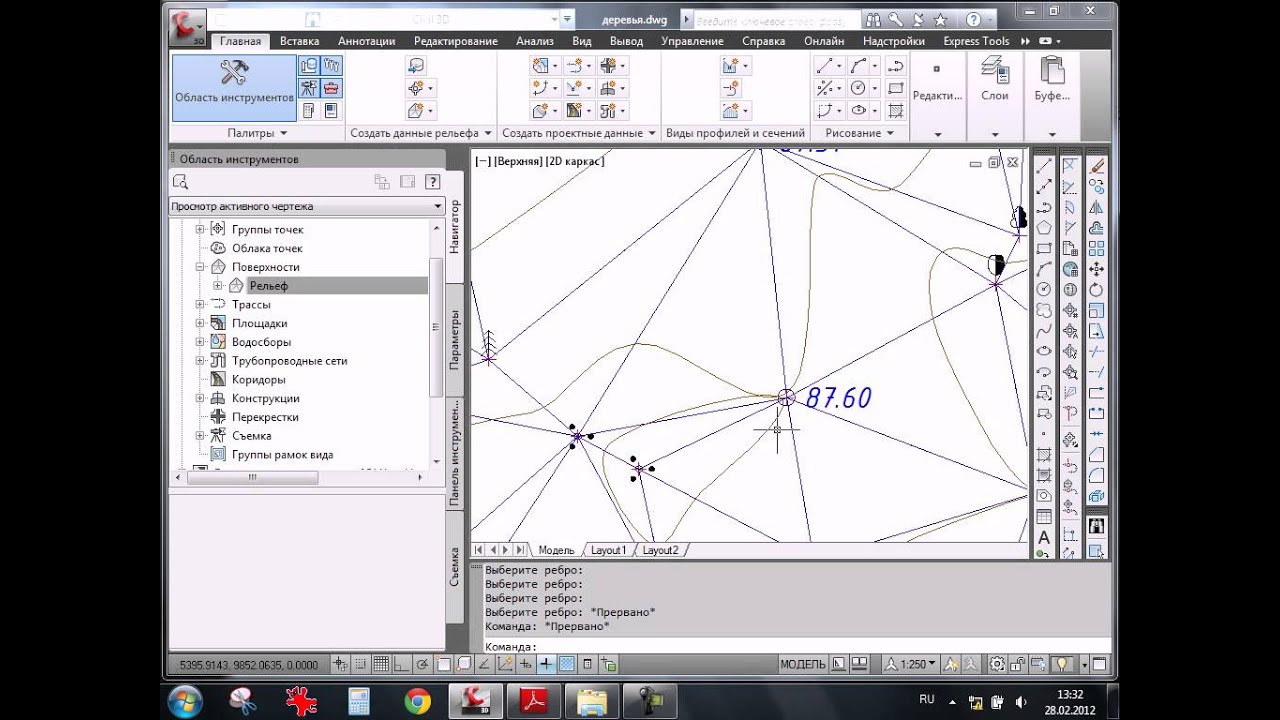Click the Windows Start button
1280x720 pixels.
(186, 701)
